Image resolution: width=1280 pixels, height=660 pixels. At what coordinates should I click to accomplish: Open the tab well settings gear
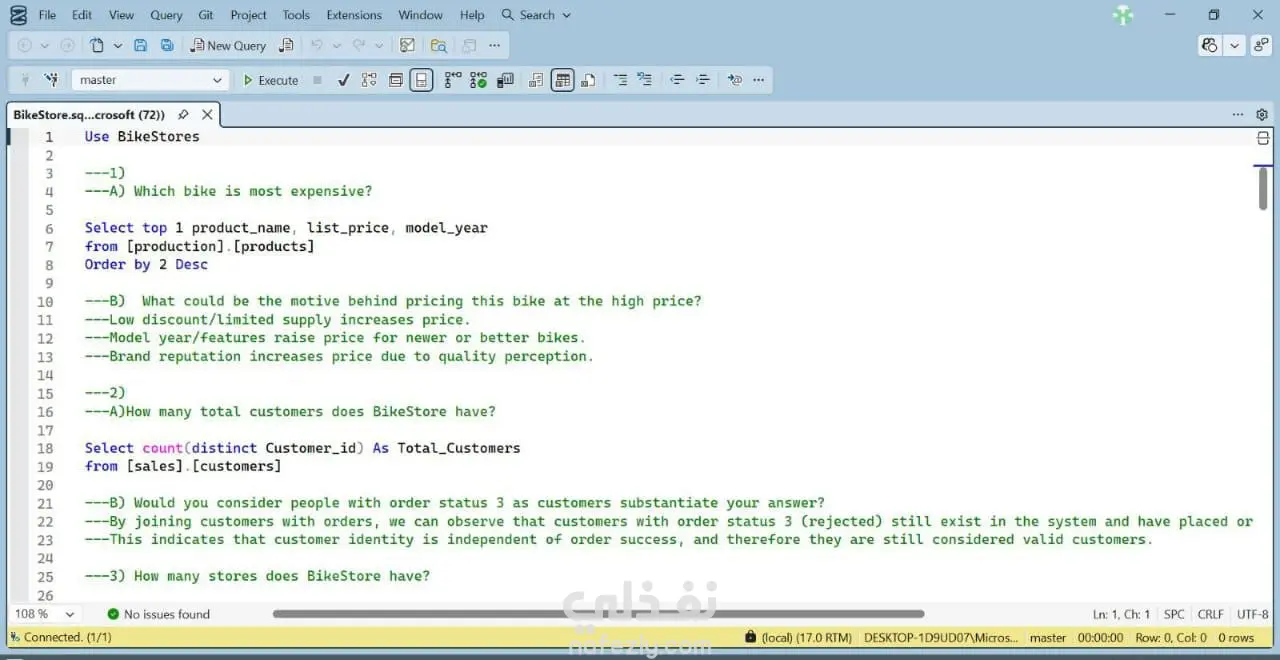(x=1262, y=115)
